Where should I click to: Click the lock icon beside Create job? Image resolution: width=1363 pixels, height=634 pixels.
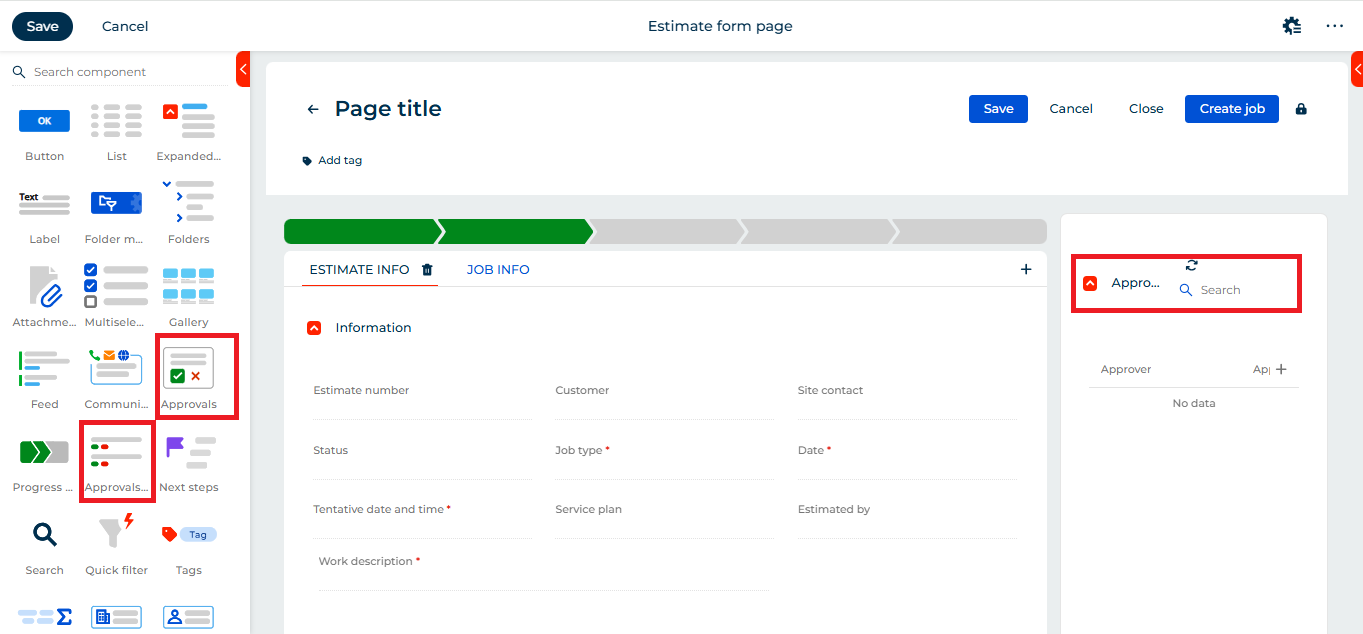pos(1301,109)
